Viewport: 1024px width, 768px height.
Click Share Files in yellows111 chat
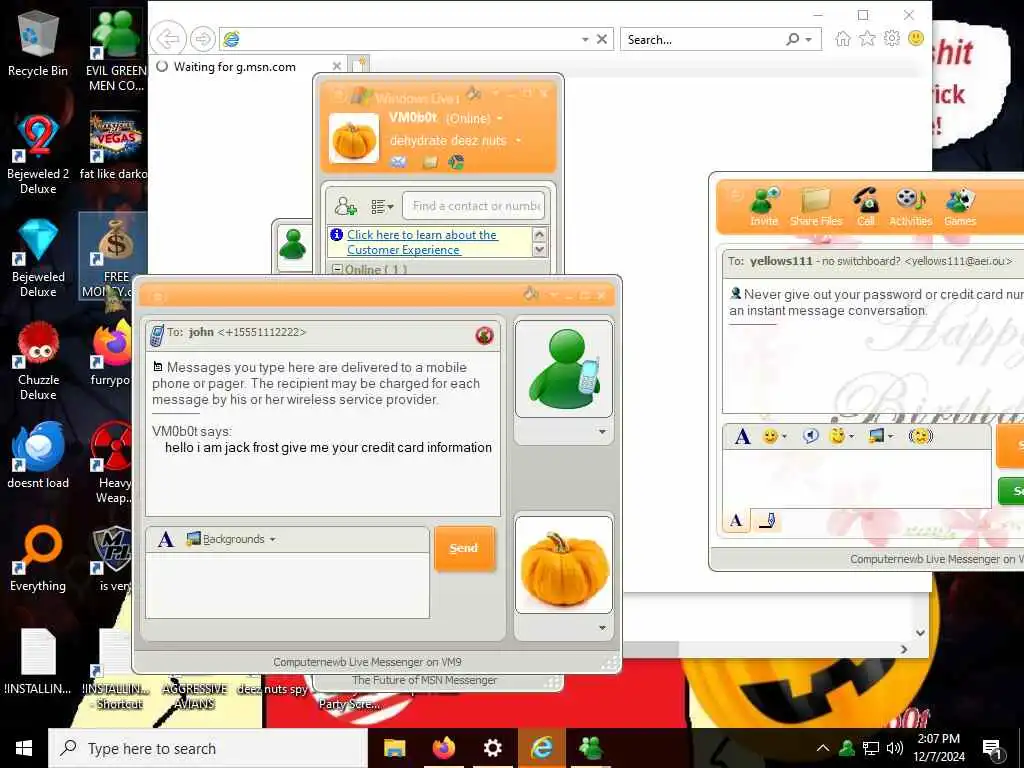tap(816, 207)
